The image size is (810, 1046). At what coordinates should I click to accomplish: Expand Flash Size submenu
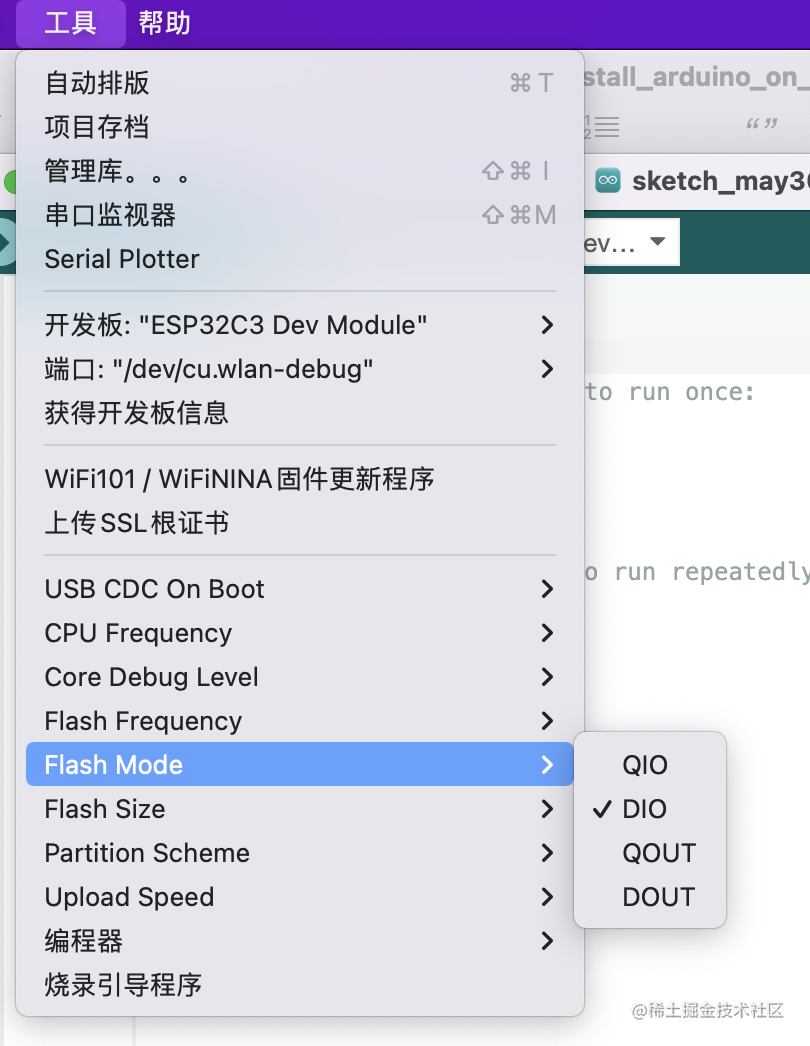(300, 809)
